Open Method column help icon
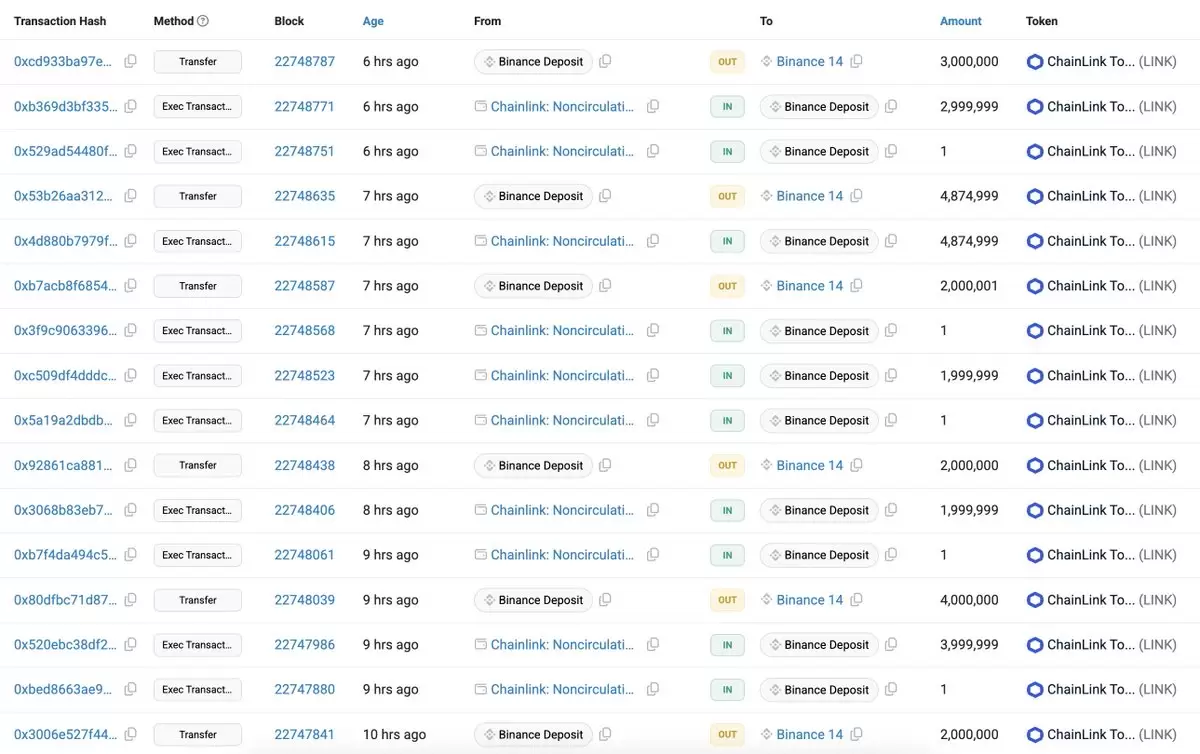1200x754 pixels. coord(203,21)
